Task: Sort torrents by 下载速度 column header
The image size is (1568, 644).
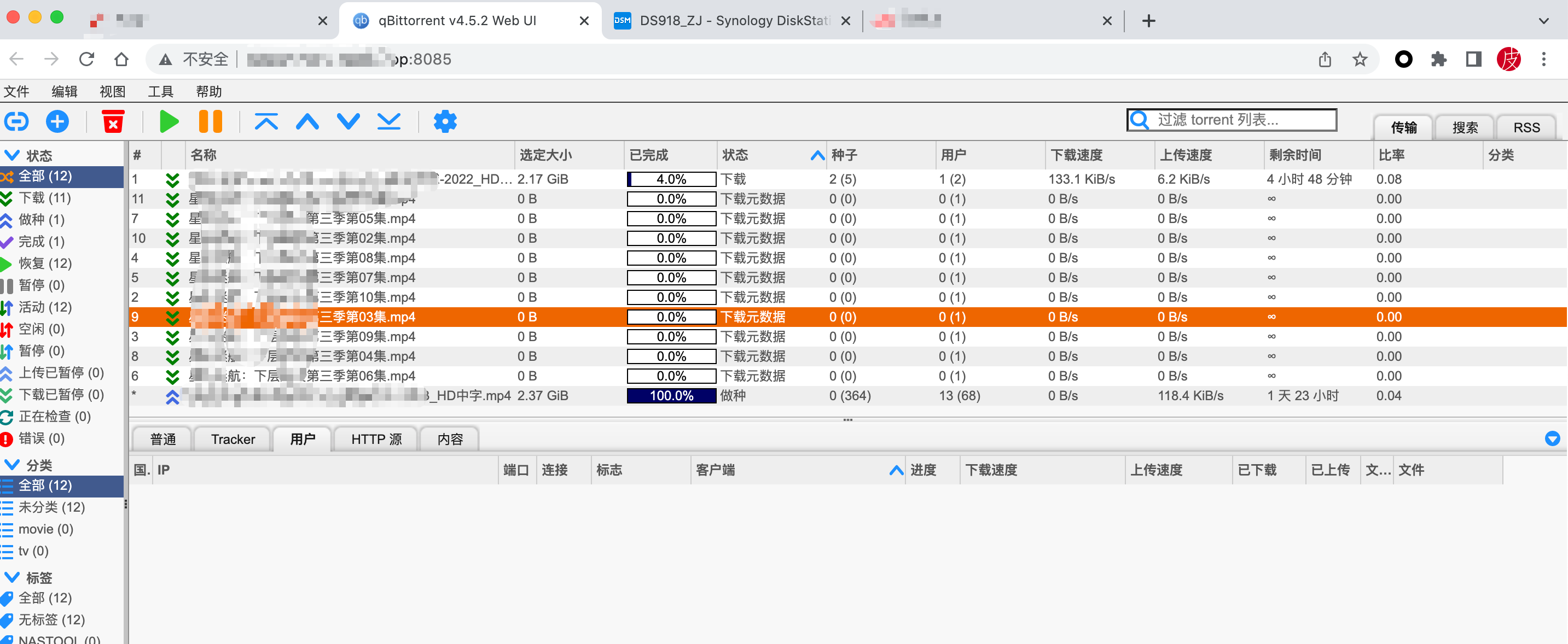Action: (1076, 155)
